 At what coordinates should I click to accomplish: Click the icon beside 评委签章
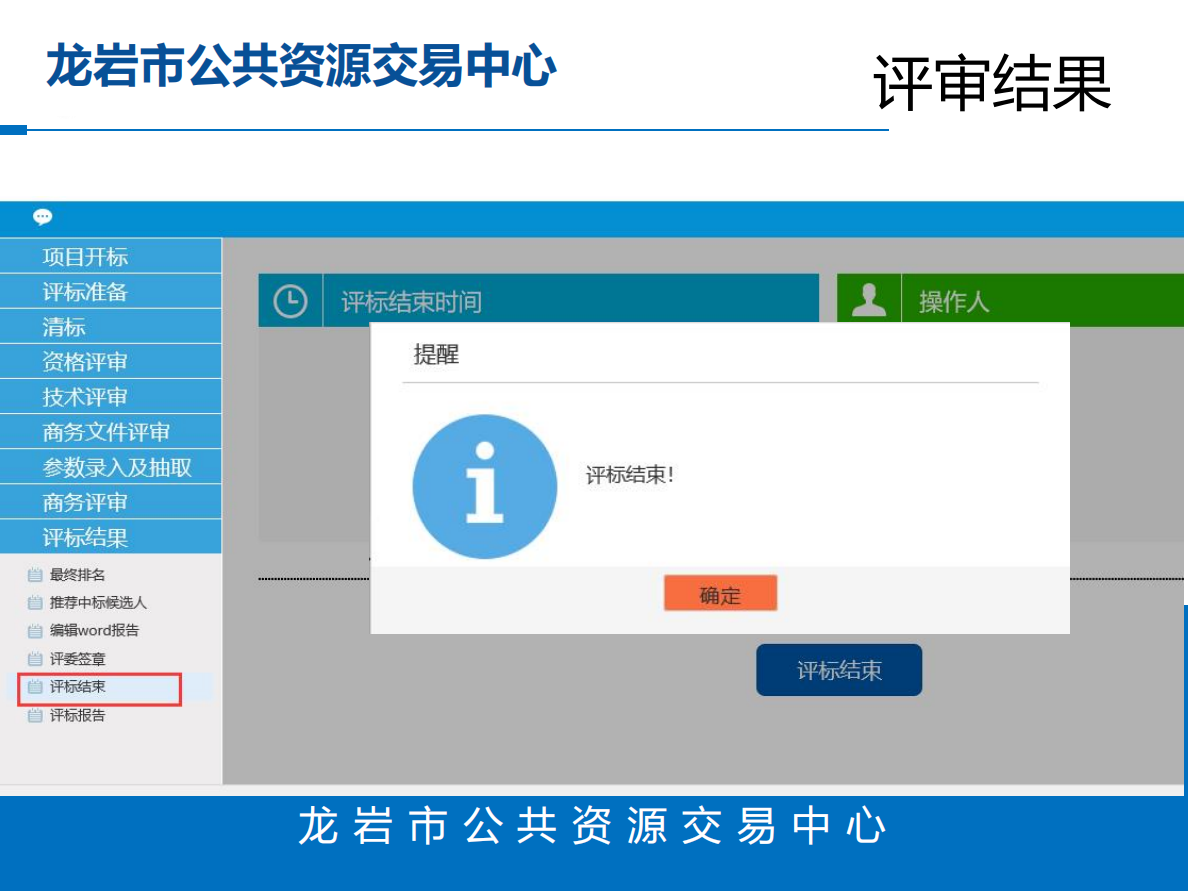[x=35, y=658]
